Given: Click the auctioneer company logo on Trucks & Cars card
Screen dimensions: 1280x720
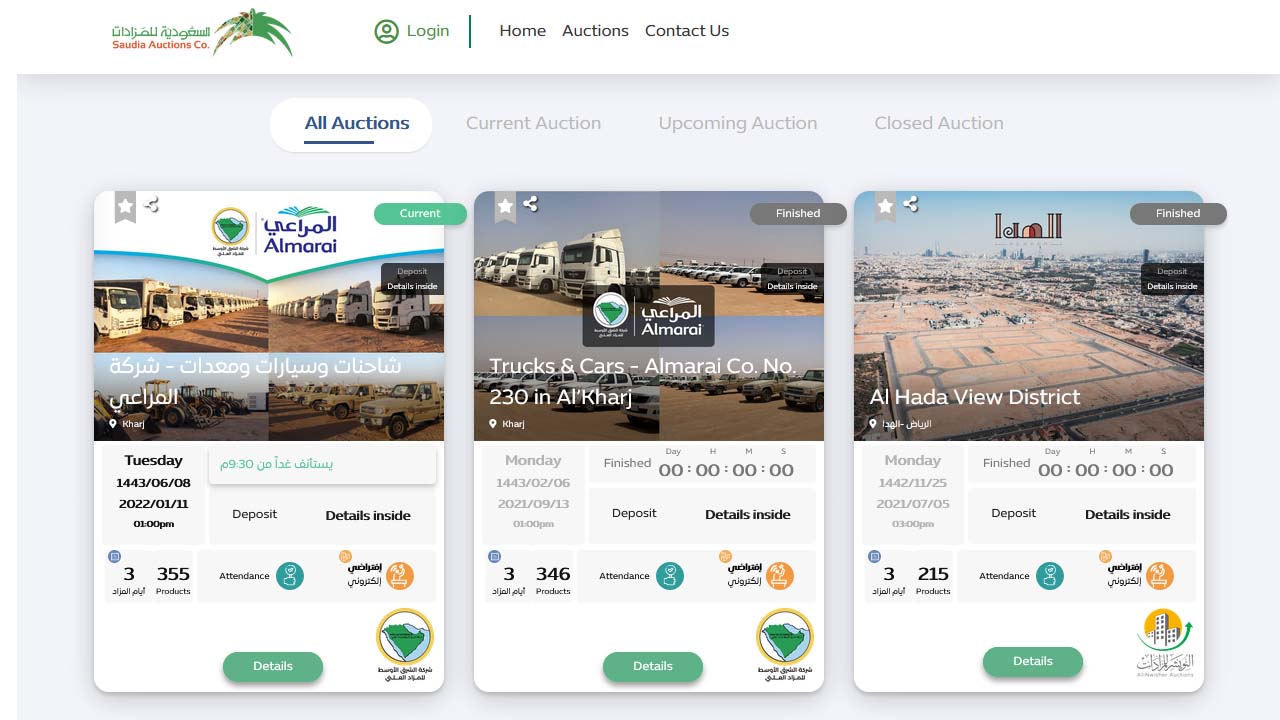Looking at the screenshot, I should point(785,644).
